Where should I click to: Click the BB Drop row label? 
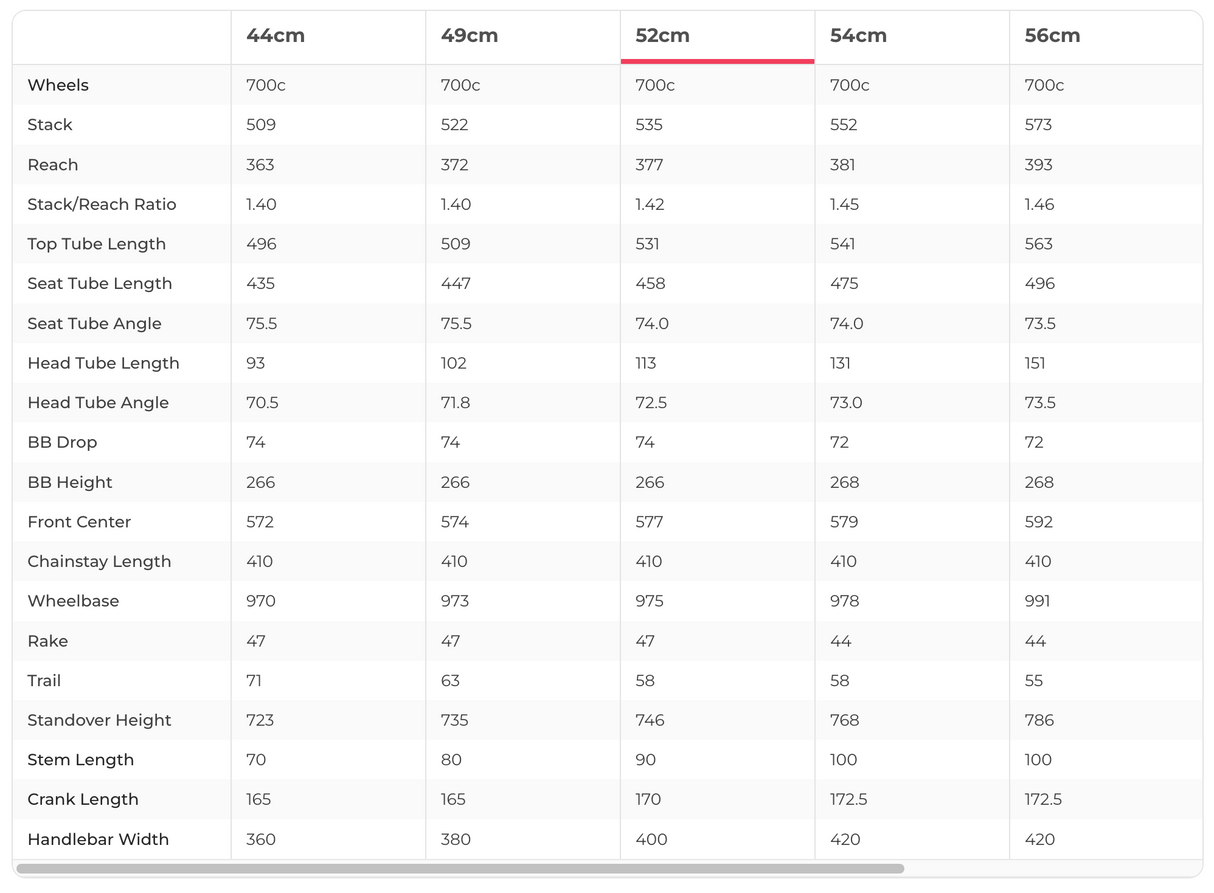coord(62,442)
